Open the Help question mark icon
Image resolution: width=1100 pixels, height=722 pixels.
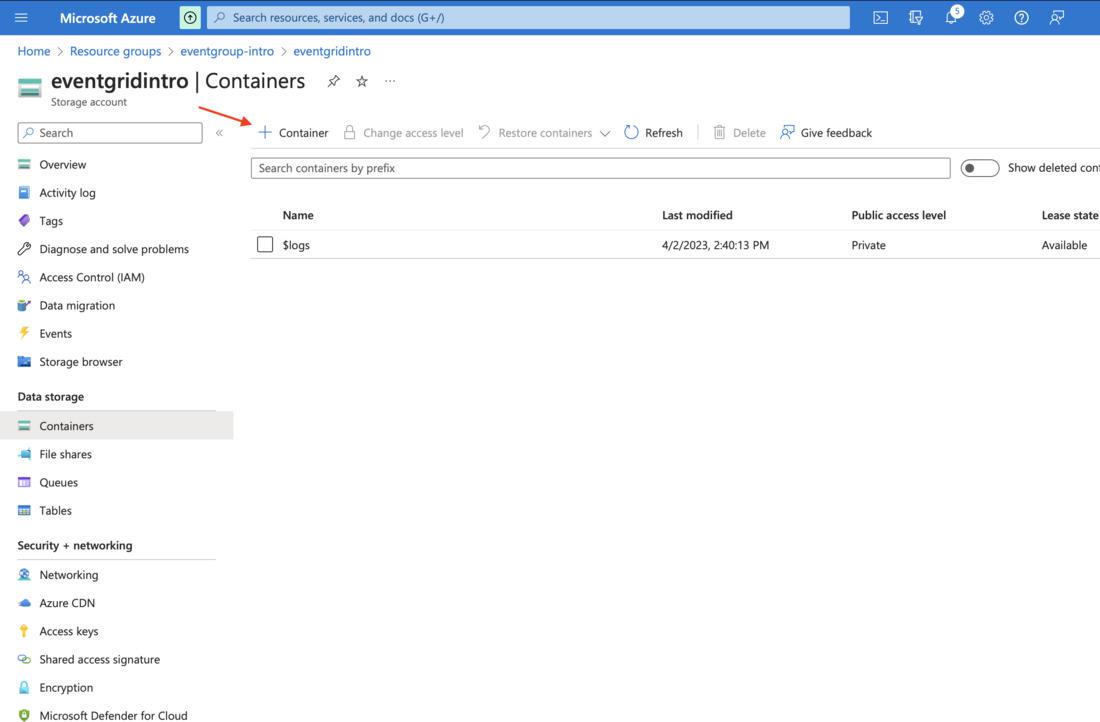tap(1021, 18)
